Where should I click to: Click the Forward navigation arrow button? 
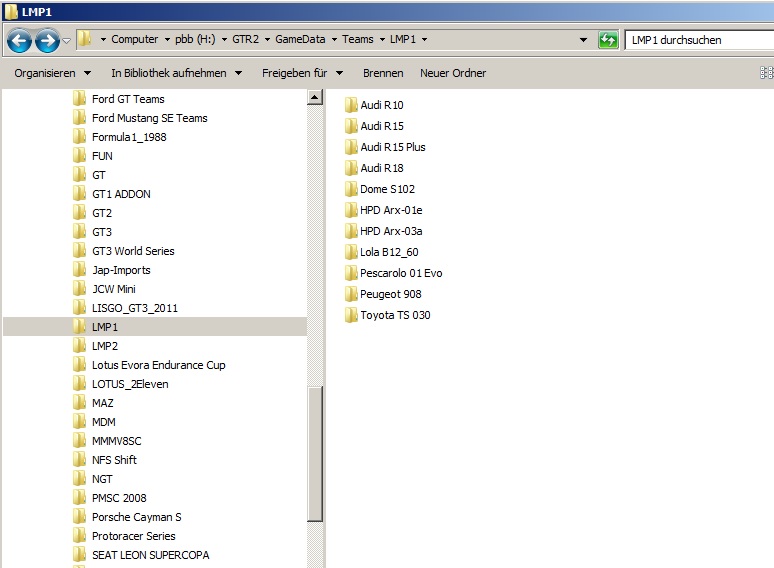[46, 40]
